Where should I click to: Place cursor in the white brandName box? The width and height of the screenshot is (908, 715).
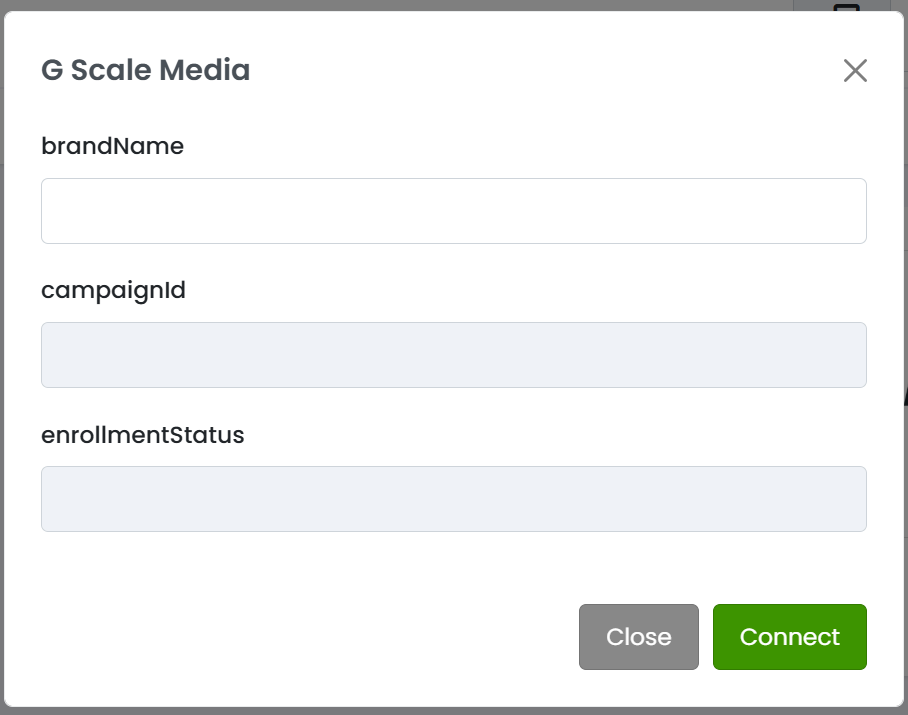453,211
